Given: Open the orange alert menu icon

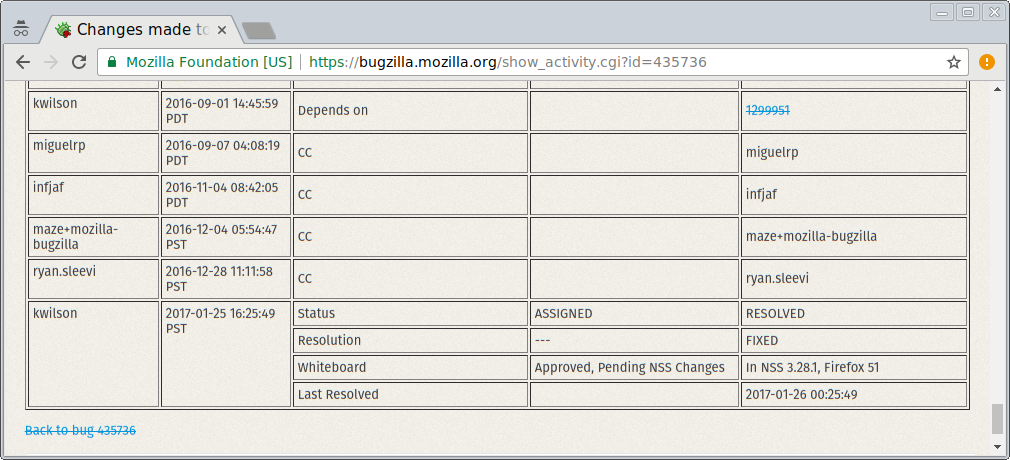Looking at the screenshot, I should [x=986, y=62].
